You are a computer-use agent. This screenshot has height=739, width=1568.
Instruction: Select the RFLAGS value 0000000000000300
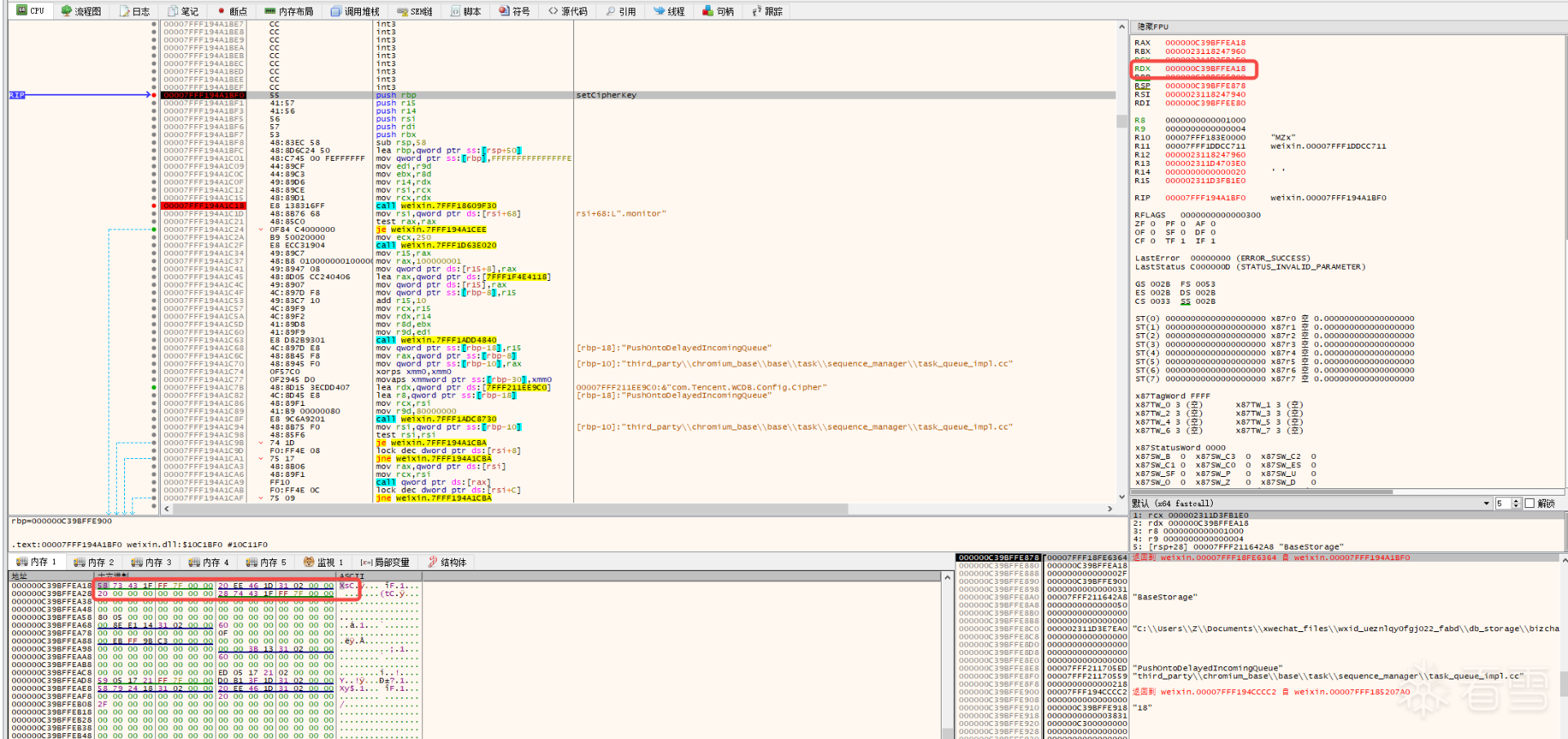(1220, 216)
